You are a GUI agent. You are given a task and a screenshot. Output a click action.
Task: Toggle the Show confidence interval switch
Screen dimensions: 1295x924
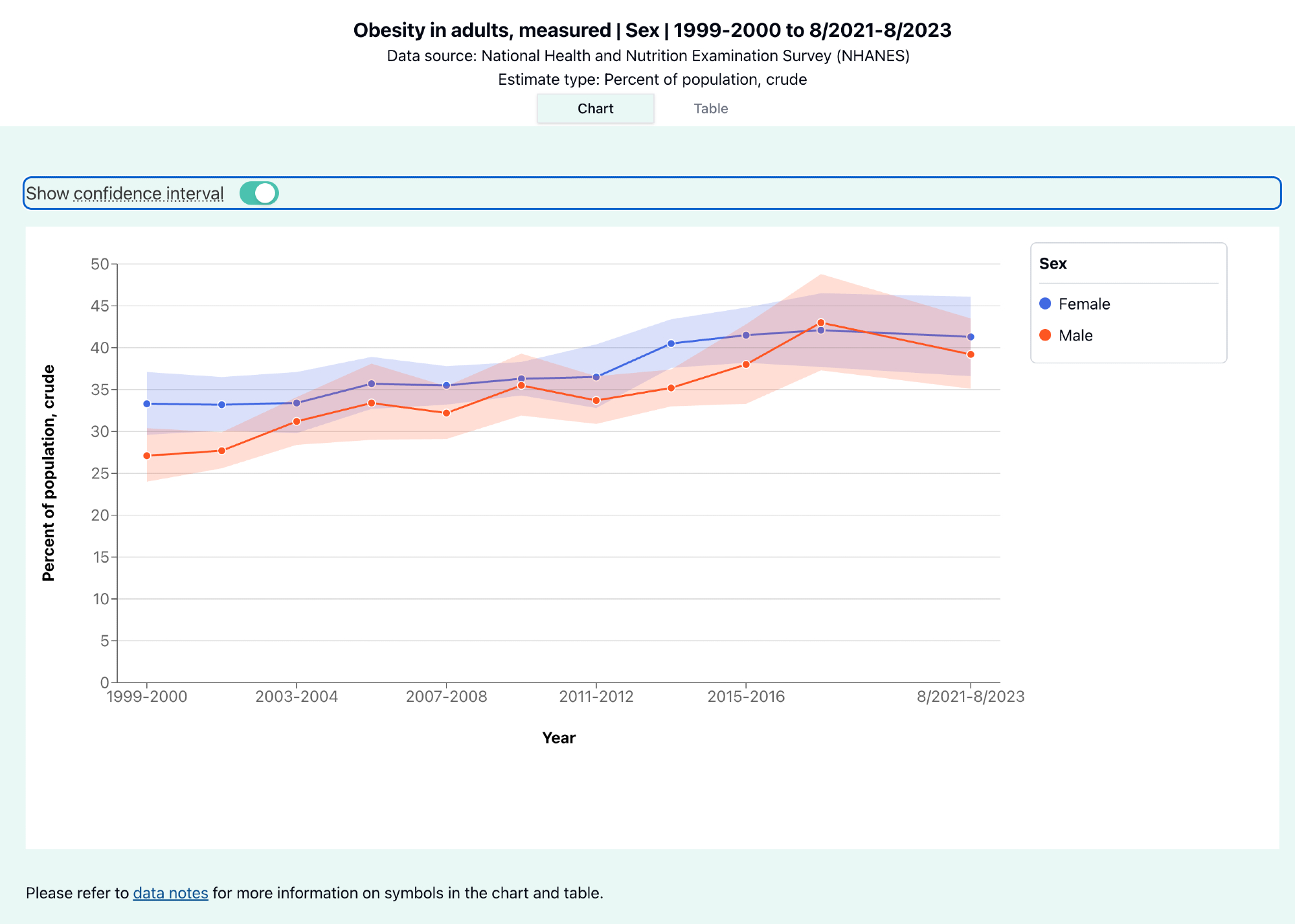coord(259,193)
